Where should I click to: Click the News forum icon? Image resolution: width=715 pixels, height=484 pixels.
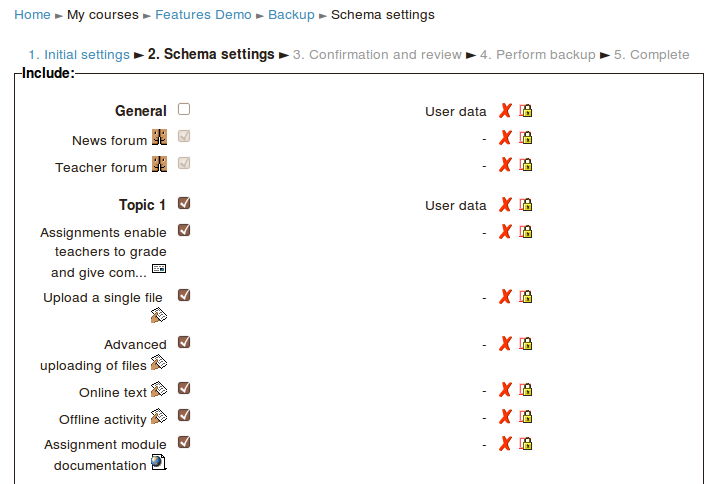159,137
